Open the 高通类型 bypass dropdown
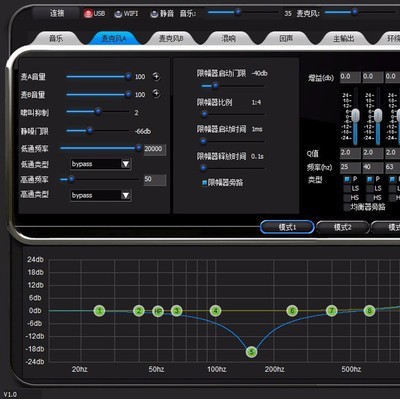Viewport: 400px width, 400px height. 101,195
